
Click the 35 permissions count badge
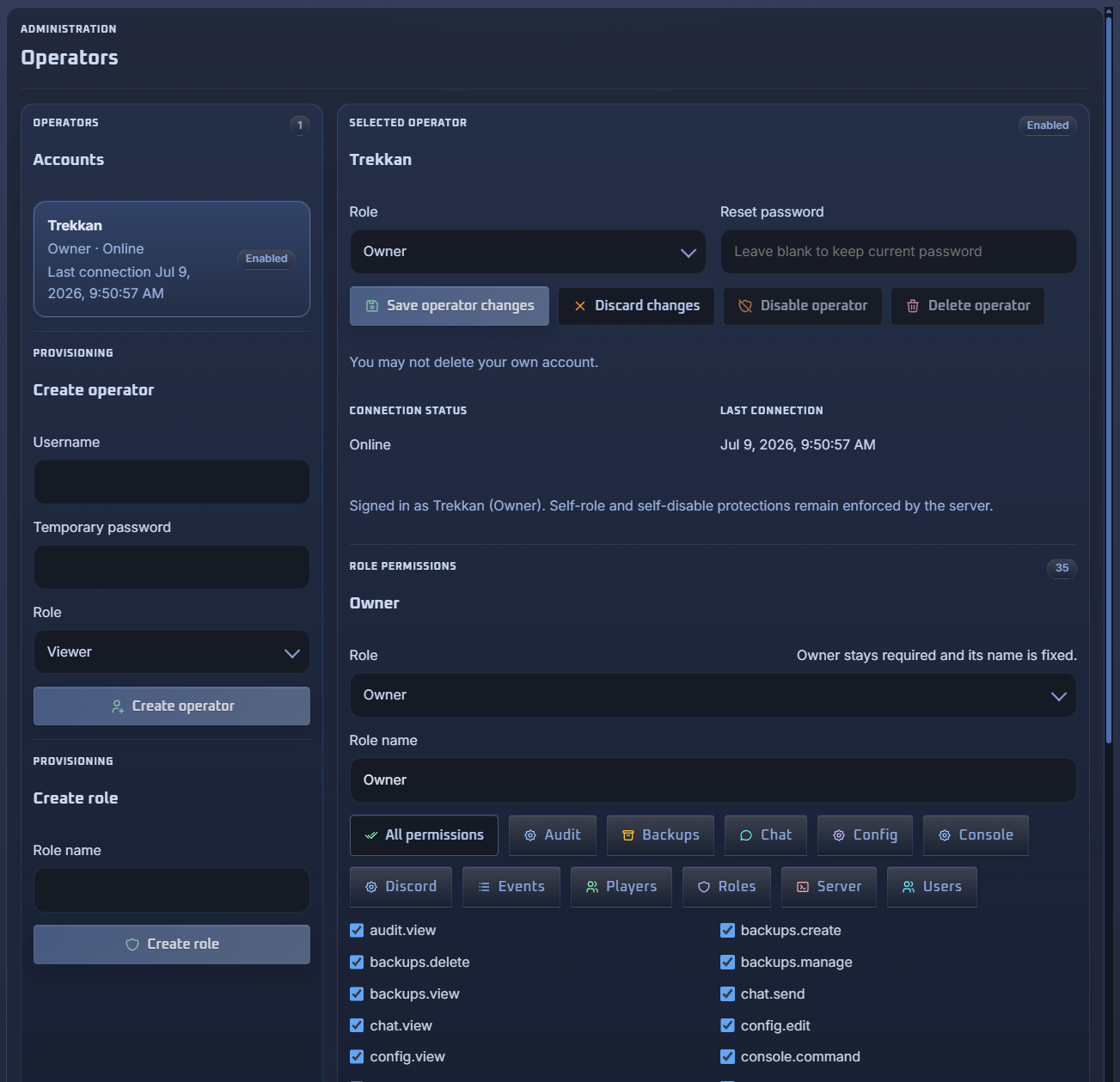pyautogui.click(x=1062, y=568)
